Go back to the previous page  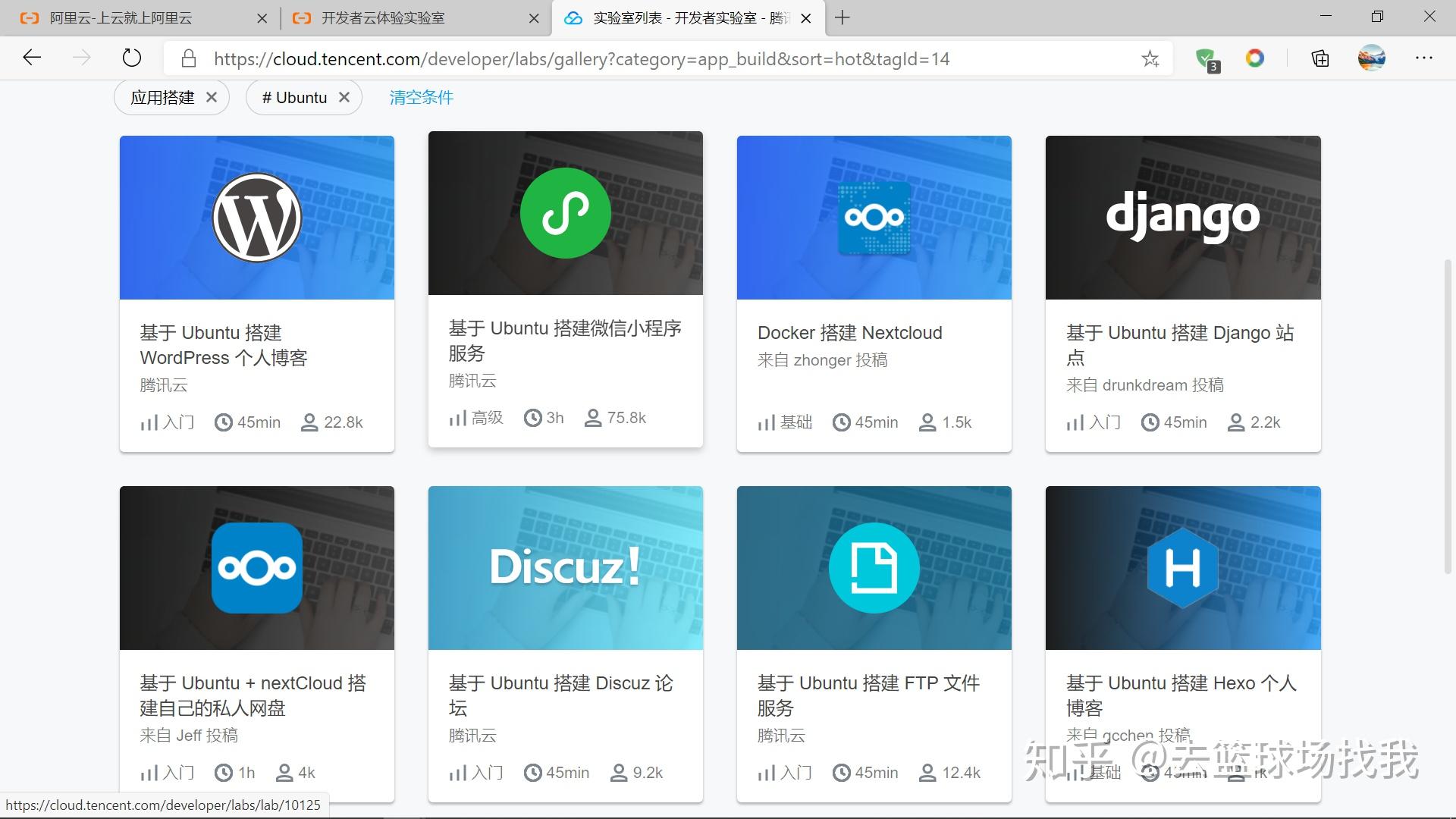click(x=32, y=58)
